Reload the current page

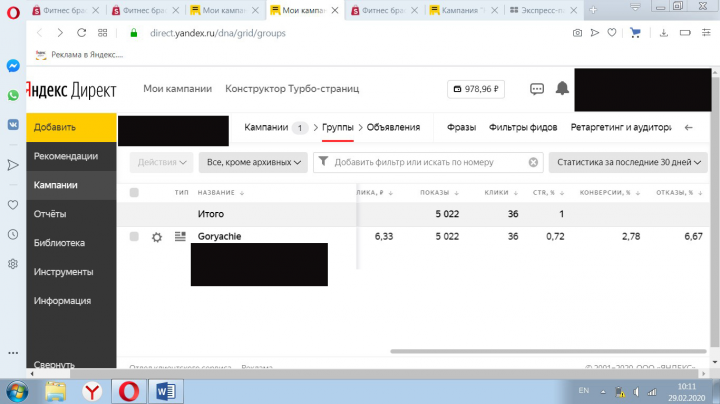[x=82, y=33]
